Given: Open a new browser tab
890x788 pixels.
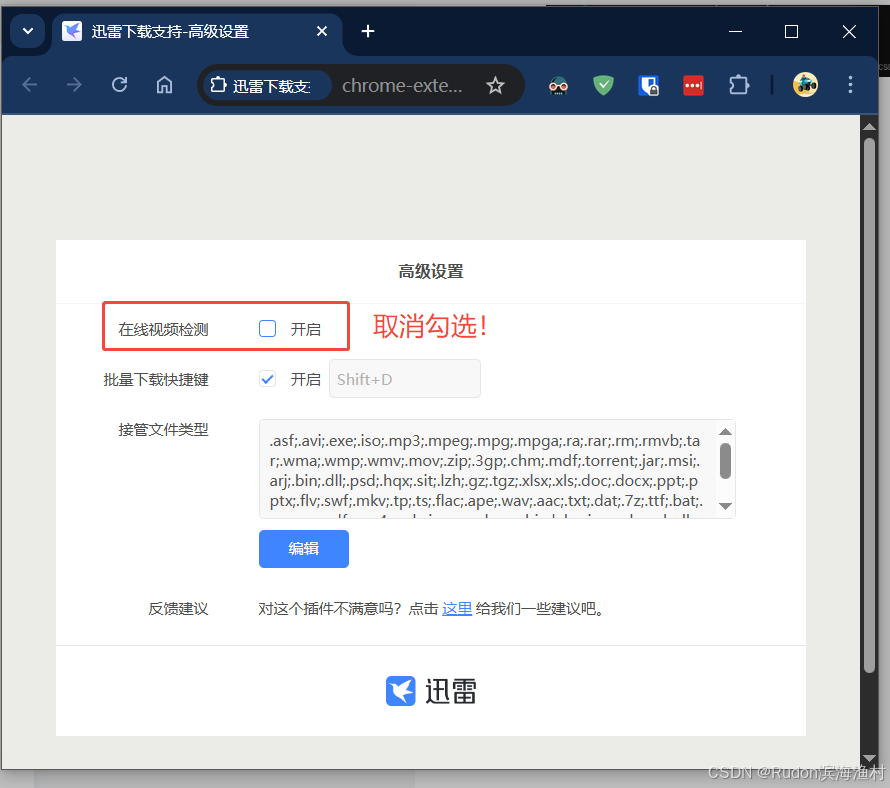Looking at the screenshot, I should 368,31.
